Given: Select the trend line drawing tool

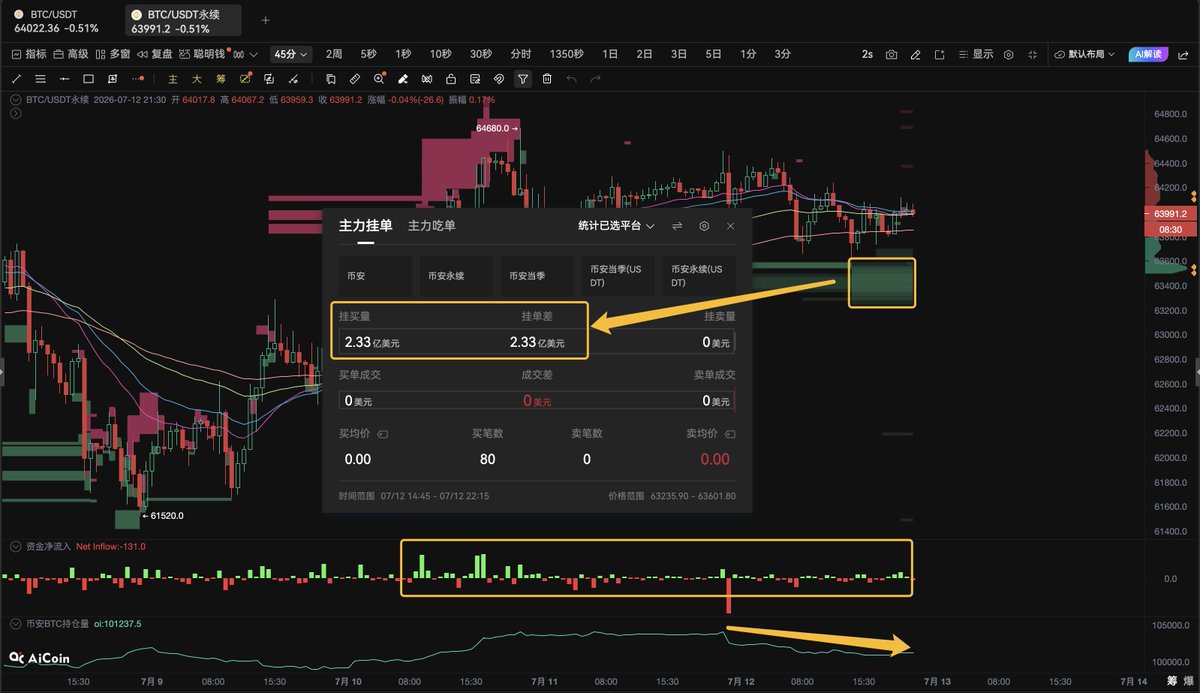Looking at the screenshot, I should [16, 78].
